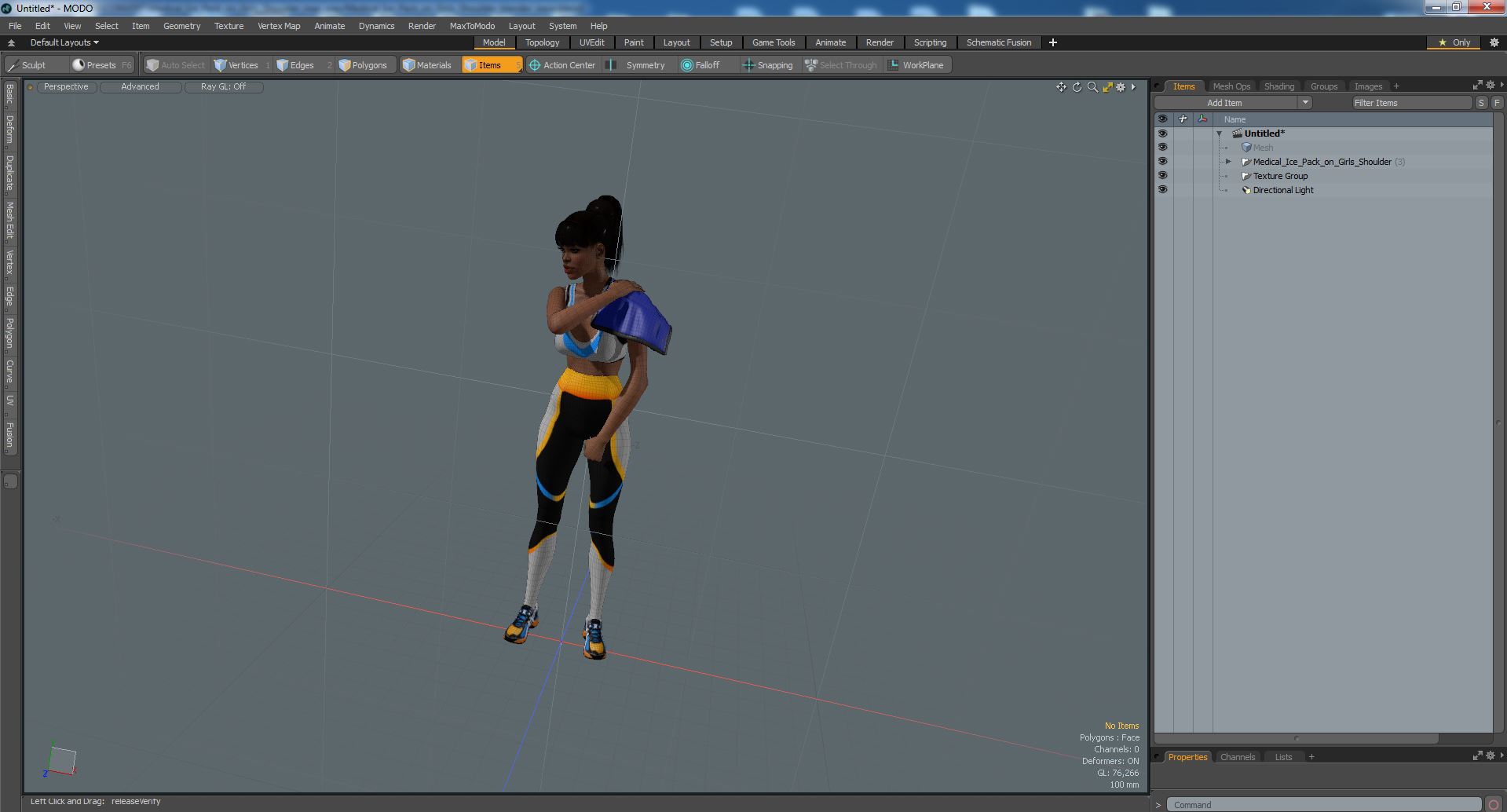This screenshot has height=812, width=1507.
Task: Switch to the Schematic Fusion layout tab
Action: coord(998,42)
